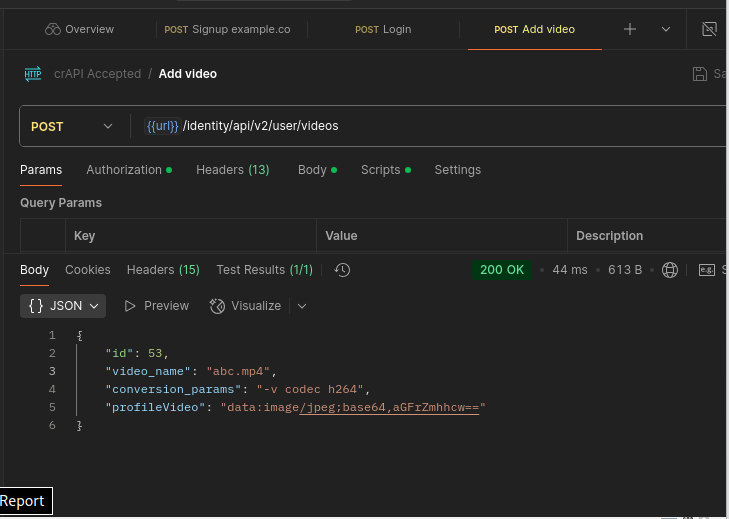Open the JSON format dropdown
This screenshot has width=729, height=519.
click(x=63, y=306)
